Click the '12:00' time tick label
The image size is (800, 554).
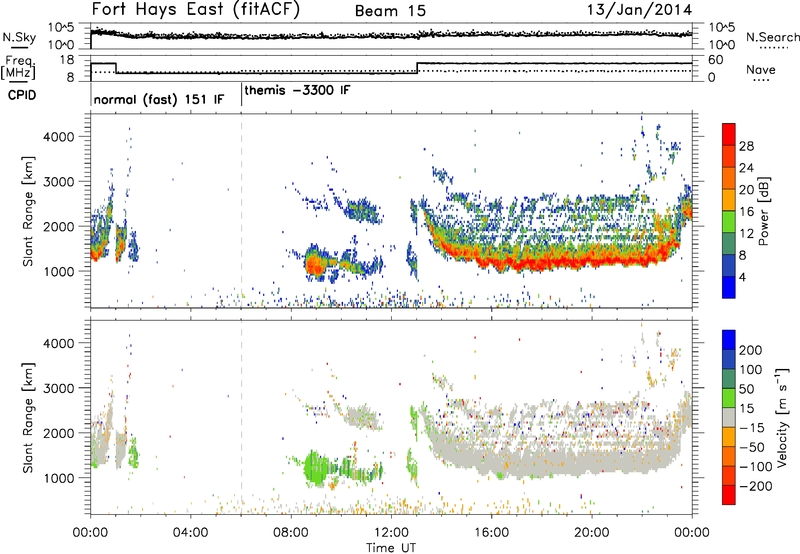tap(391, 533)
